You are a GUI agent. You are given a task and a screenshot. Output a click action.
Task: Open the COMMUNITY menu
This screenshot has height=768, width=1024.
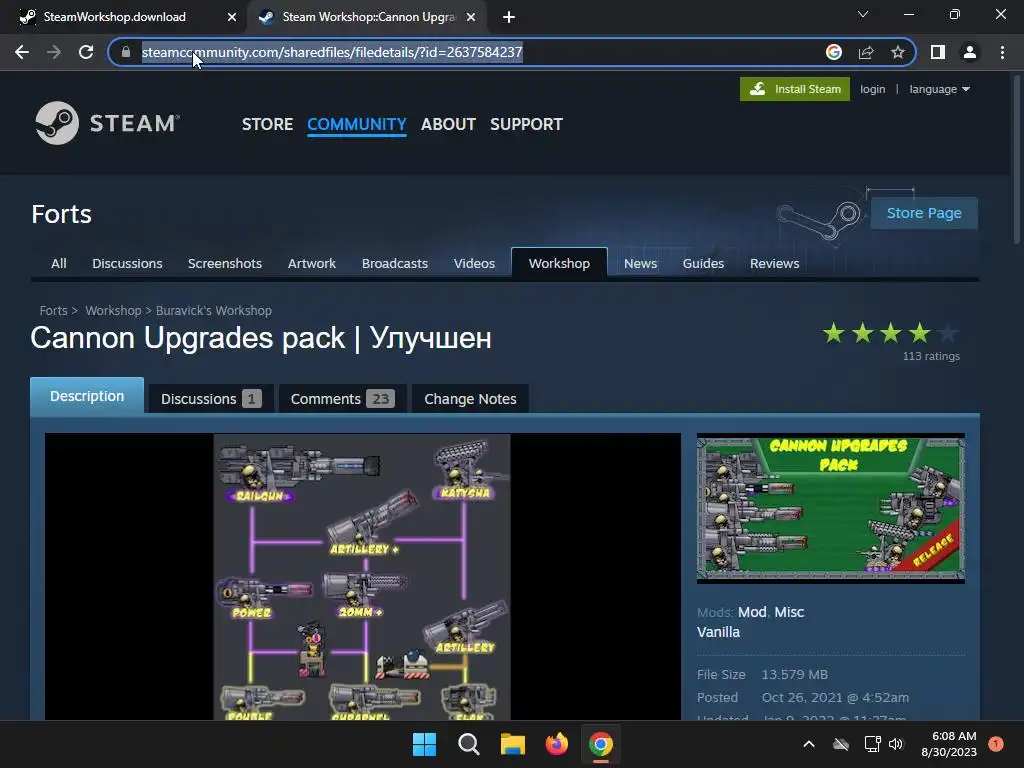point(357,124)
